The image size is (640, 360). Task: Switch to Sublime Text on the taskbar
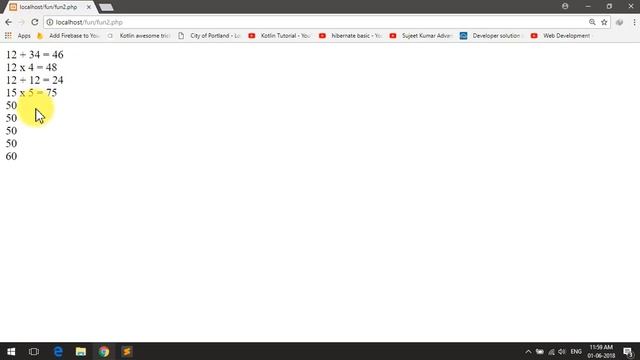(127, 351)
